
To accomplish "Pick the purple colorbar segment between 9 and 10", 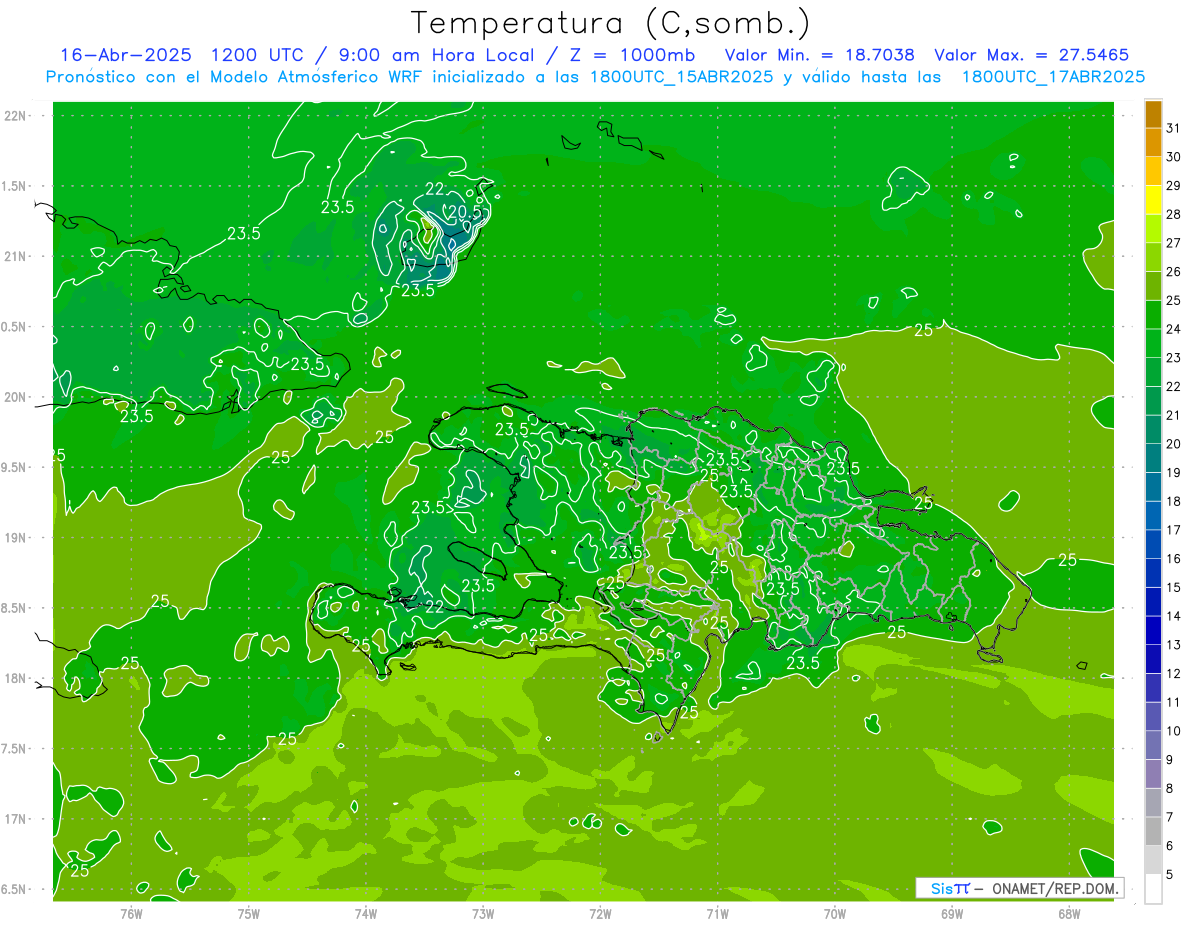I will tap(1154, 745).
